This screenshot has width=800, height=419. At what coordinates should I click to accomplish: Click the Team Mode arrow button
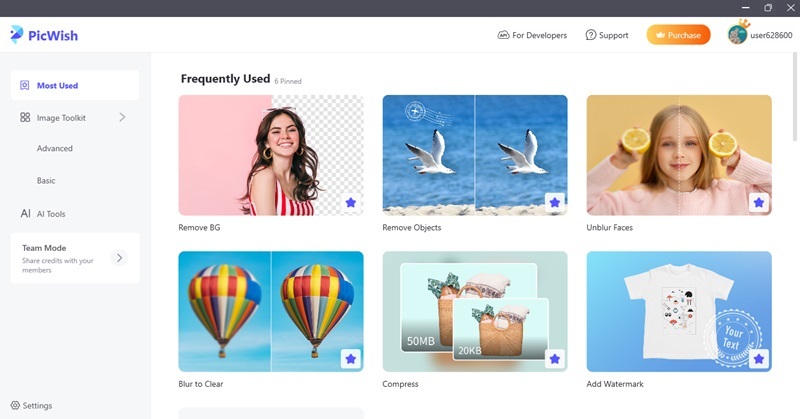119,258
